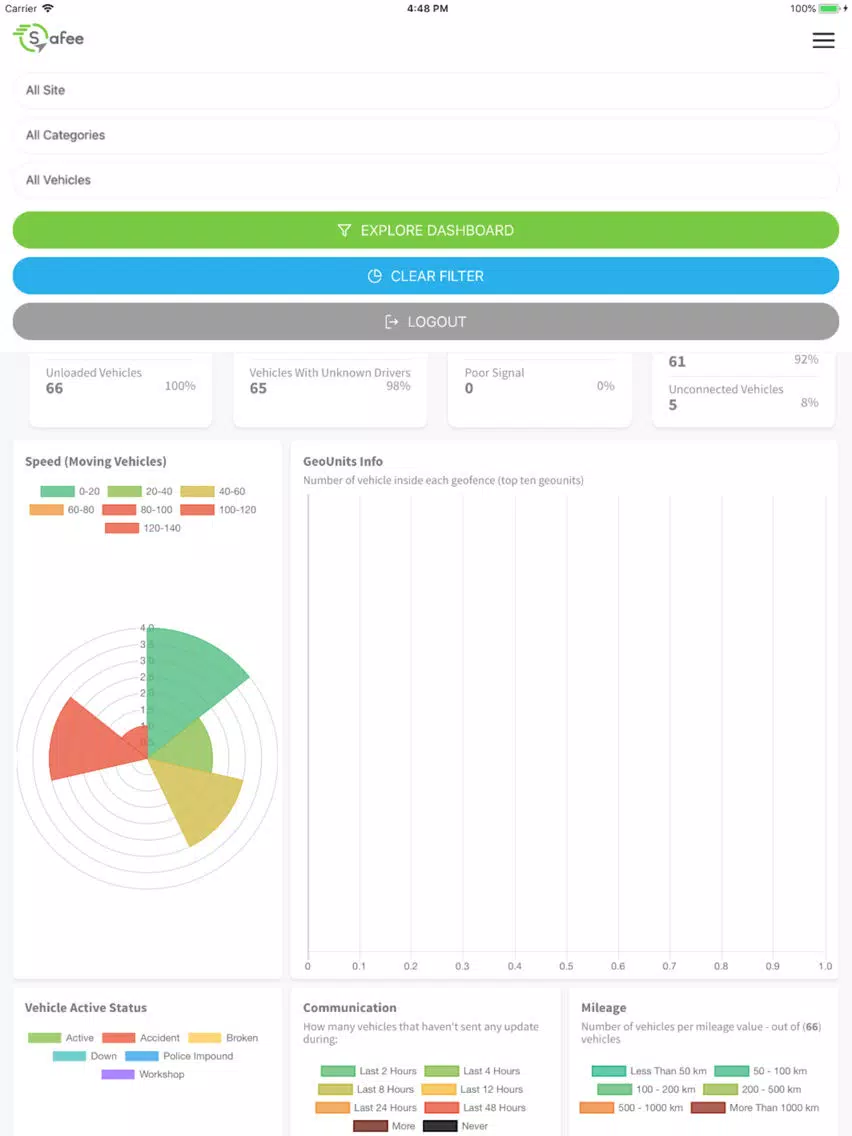Tap the Safee logo
This screenshot has width=852, height=1136.
pos(48,38)
